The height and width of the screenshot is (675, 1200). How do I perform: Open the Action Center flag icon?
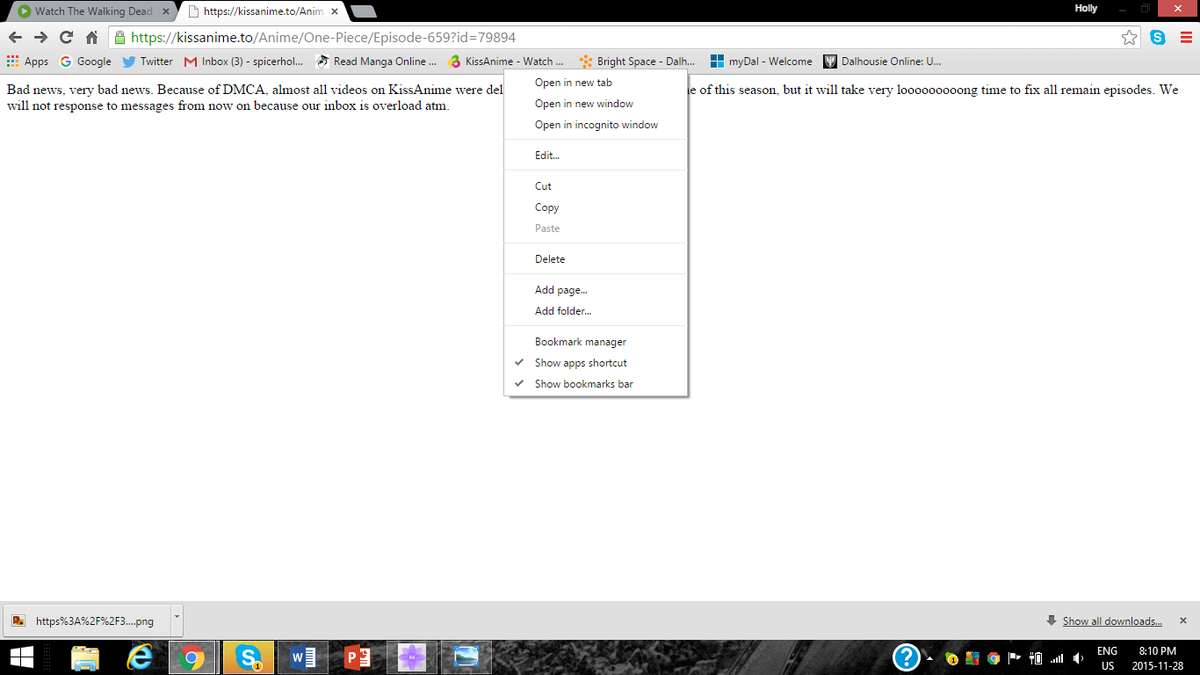[x=1014, y=659]
